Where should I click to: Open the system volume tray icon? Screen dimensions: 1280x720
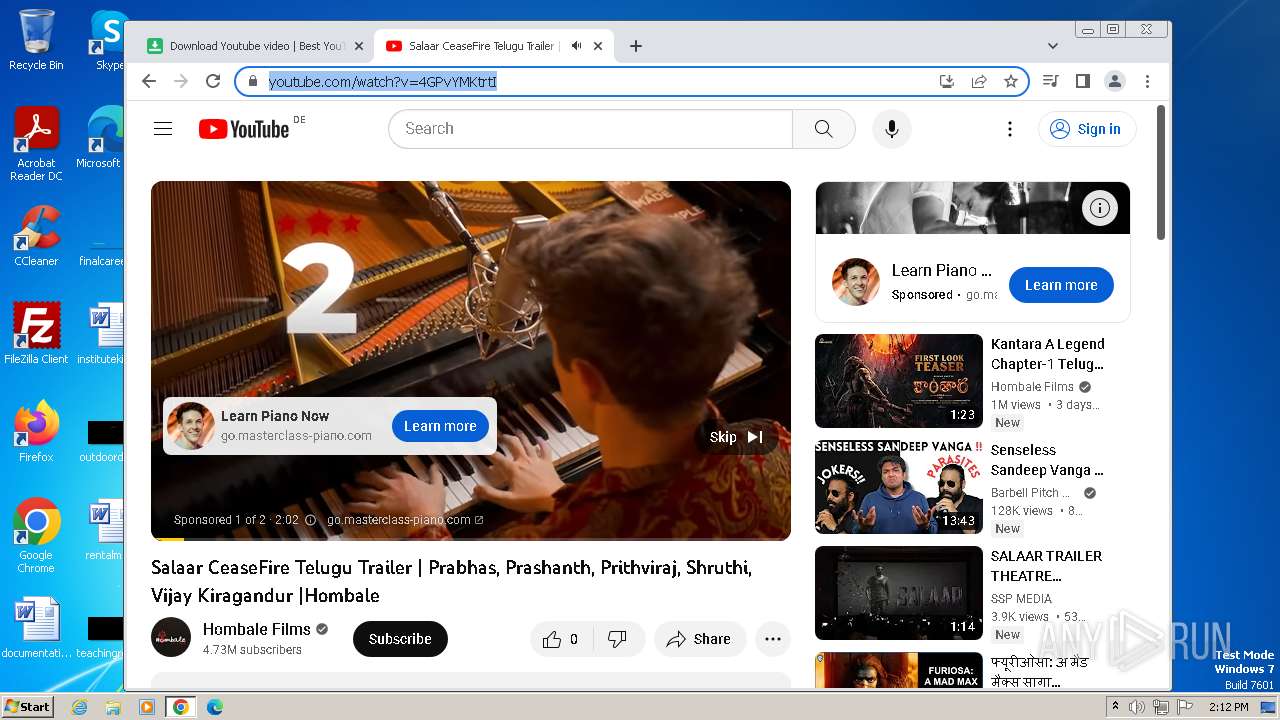[x=1137, y=707]
